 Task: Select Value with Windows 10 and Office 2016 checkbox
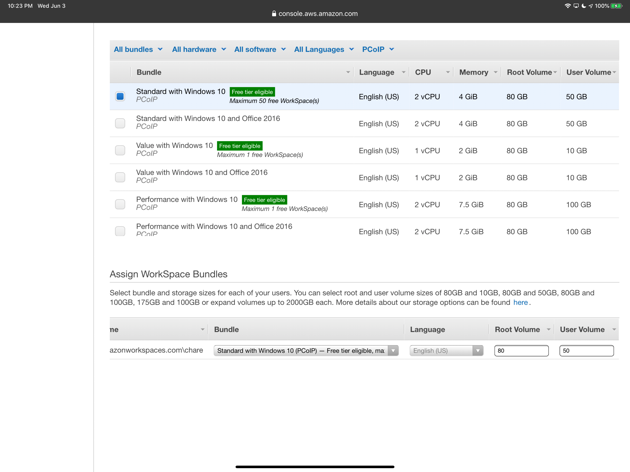click(x=120, y=177)
